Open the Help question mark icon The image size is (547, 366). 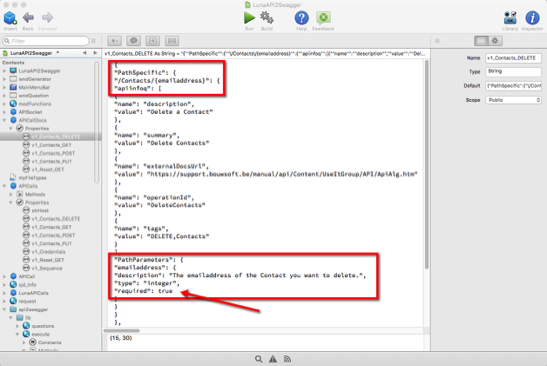[x=301, y=17]
